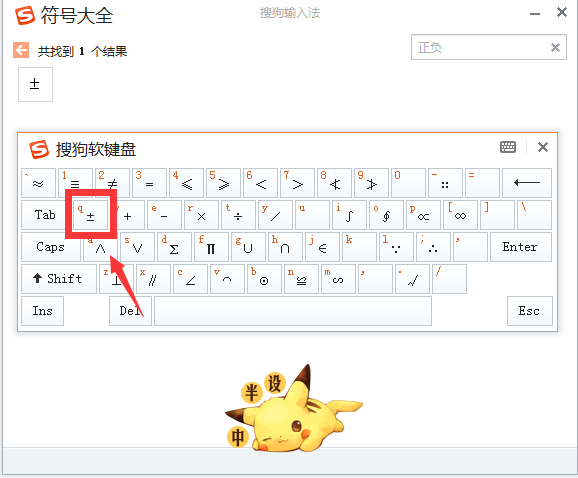Click the ± key labeled q

90,215
